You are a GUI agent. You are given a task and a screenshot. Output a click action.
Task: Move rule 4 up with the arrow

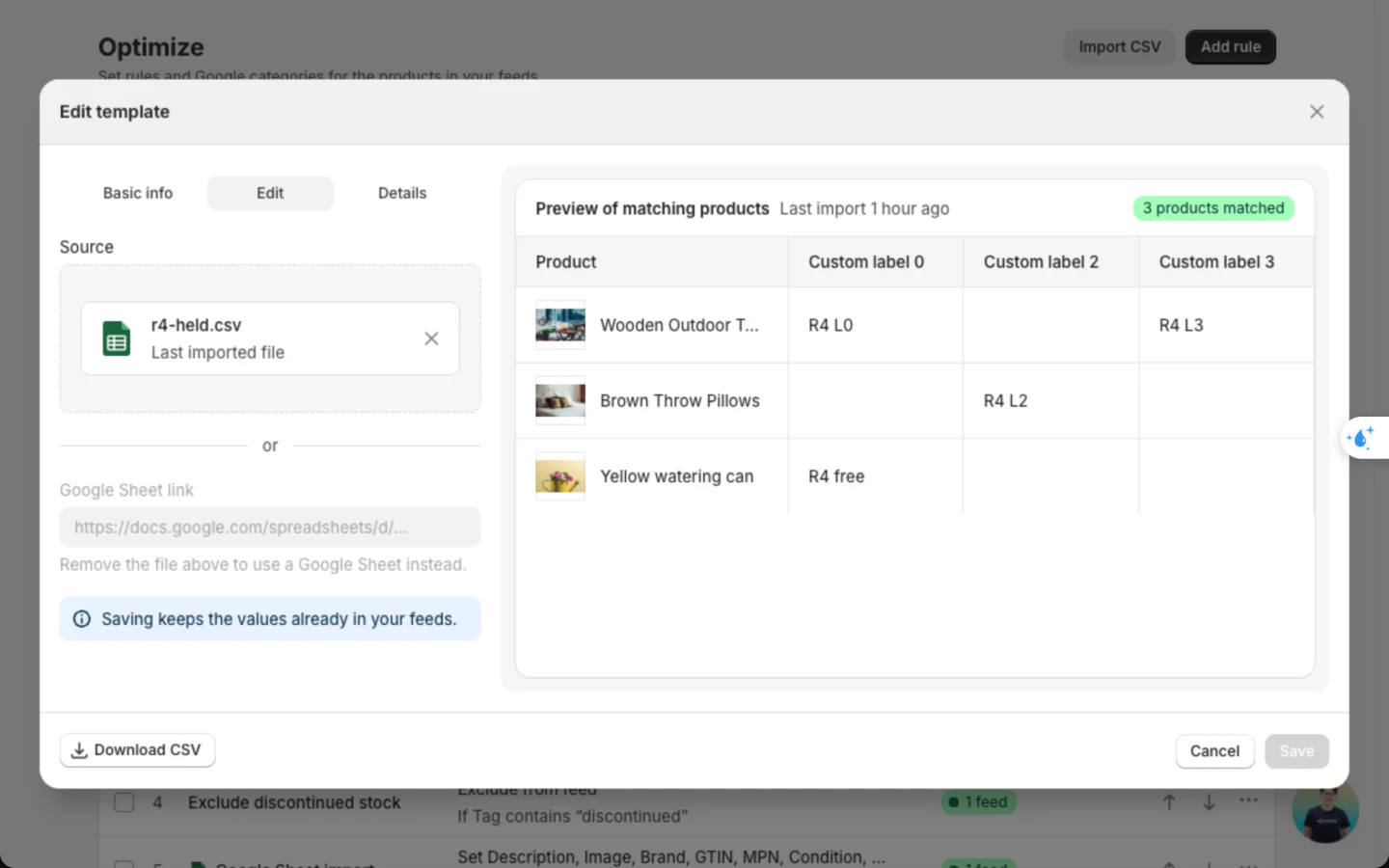1169,801
